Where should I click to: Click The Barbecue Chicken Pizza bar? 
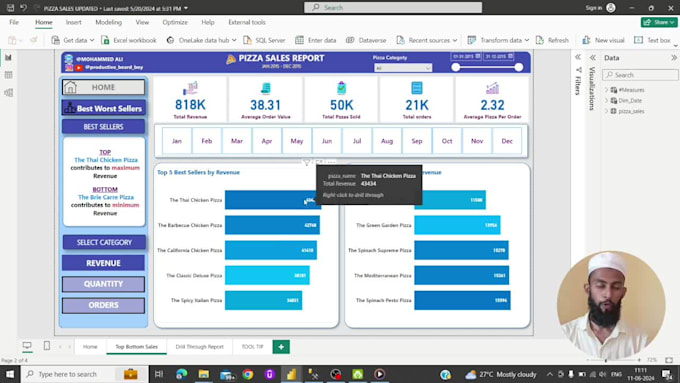tap(272, 226)
